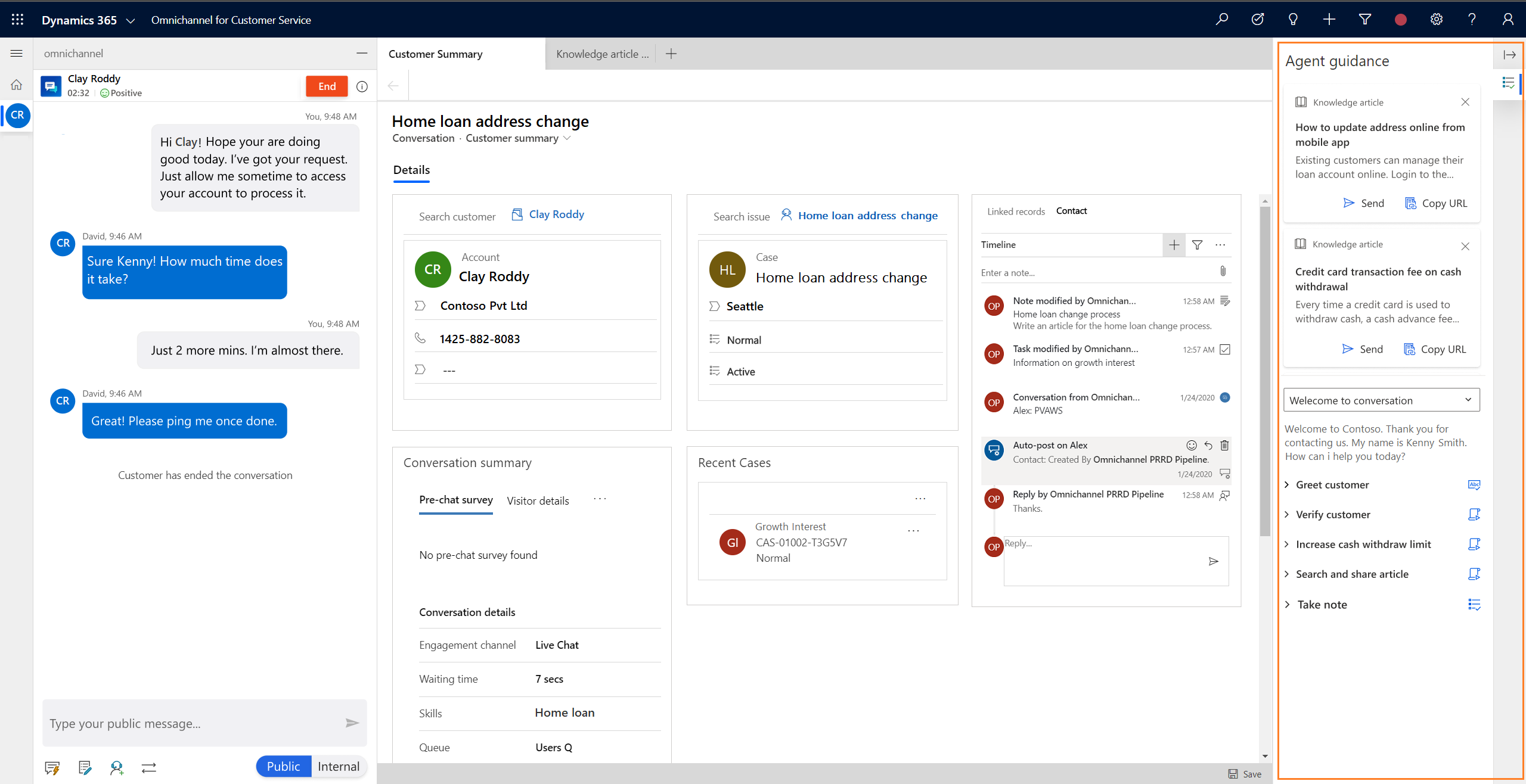
Task: Select the Pre-chat survey tab
Action: click(456, 500)
